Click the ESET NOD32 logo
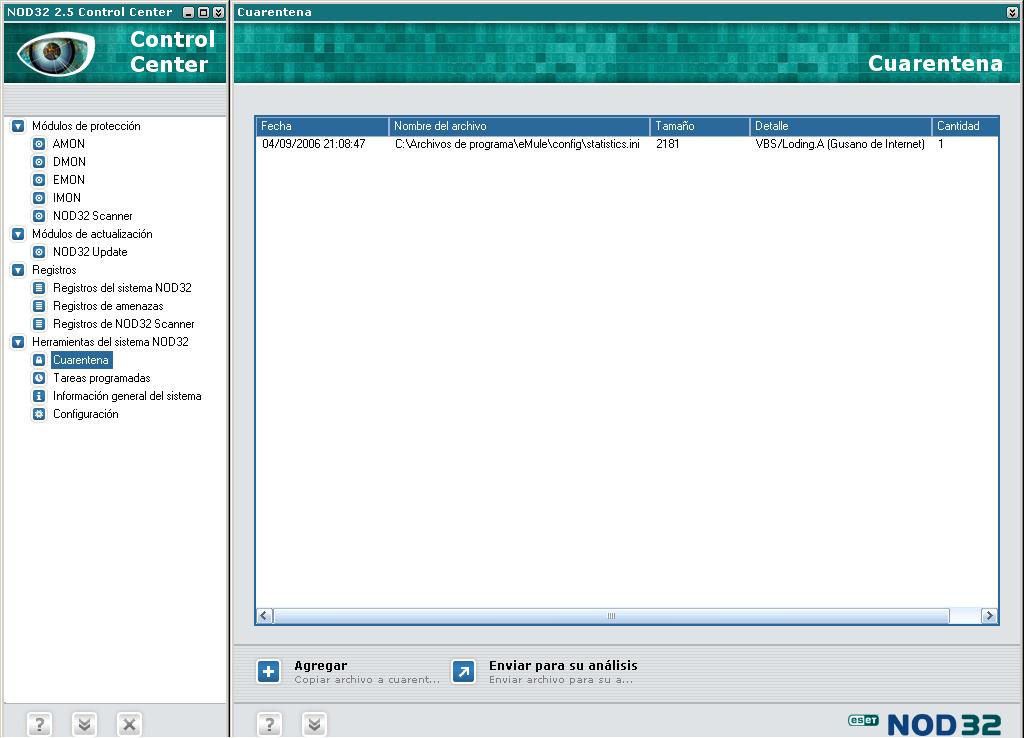This screenshot has width=1024, height=738. (924, 724)
